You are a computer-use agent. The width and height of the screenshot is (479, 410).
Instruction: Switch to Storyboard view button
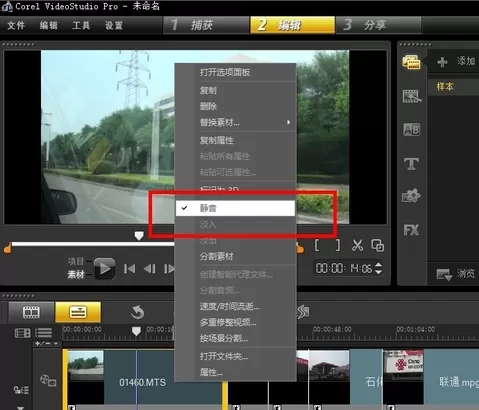(31, 312)
